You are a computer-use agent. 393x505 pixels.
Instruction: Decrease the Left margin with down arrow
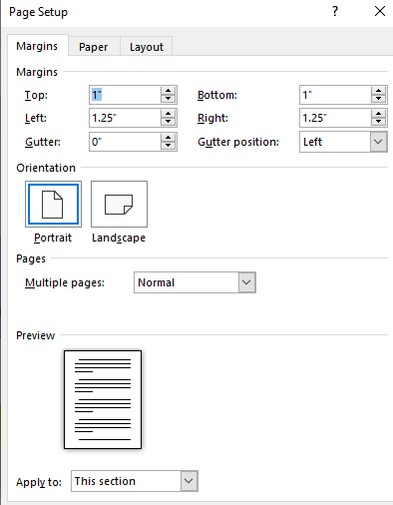[x=168, y=122]
